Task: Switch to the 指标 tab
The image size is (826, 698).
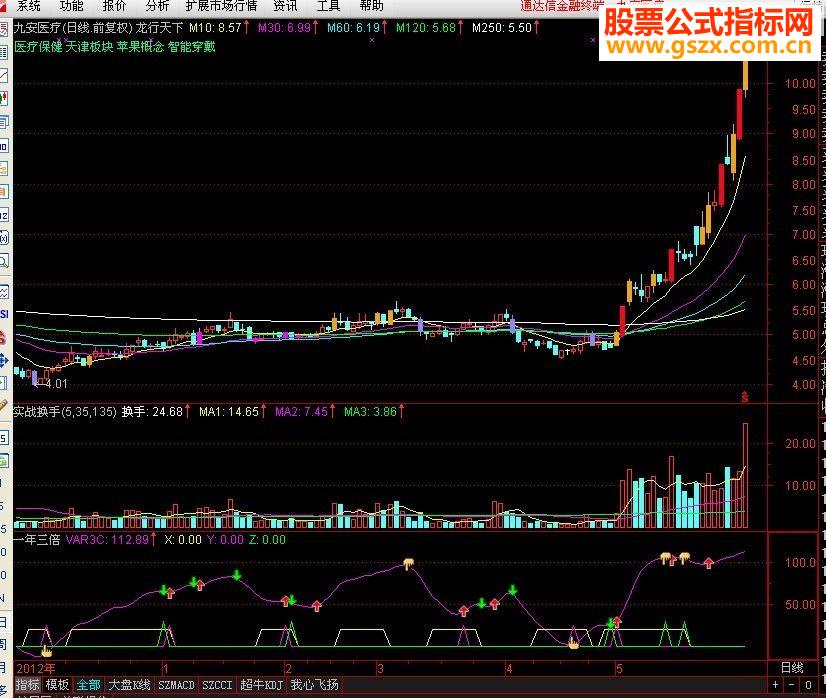Action: click(x=27, y=685)
